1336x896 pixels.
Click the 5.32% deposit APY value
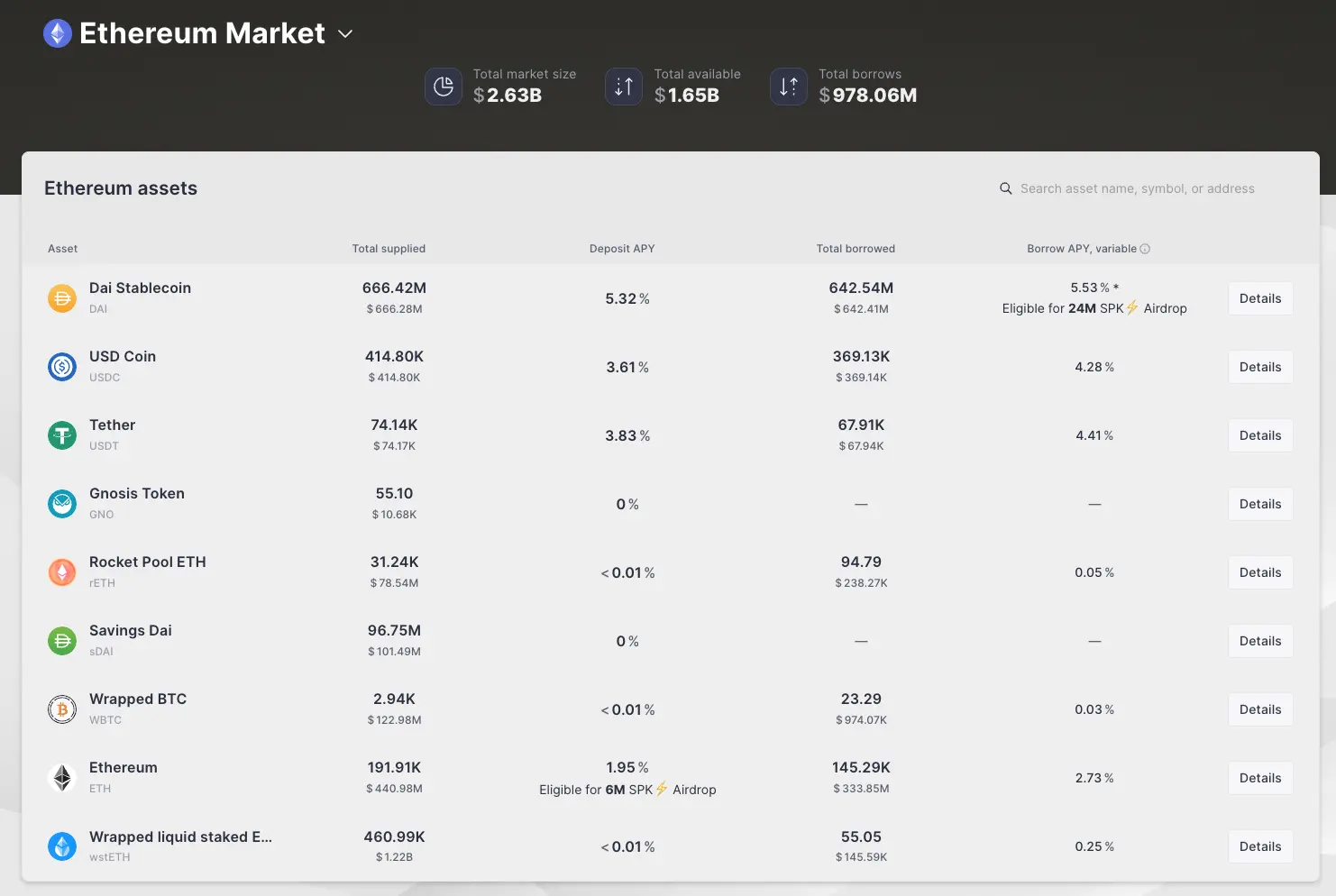(x=627, y=299)
